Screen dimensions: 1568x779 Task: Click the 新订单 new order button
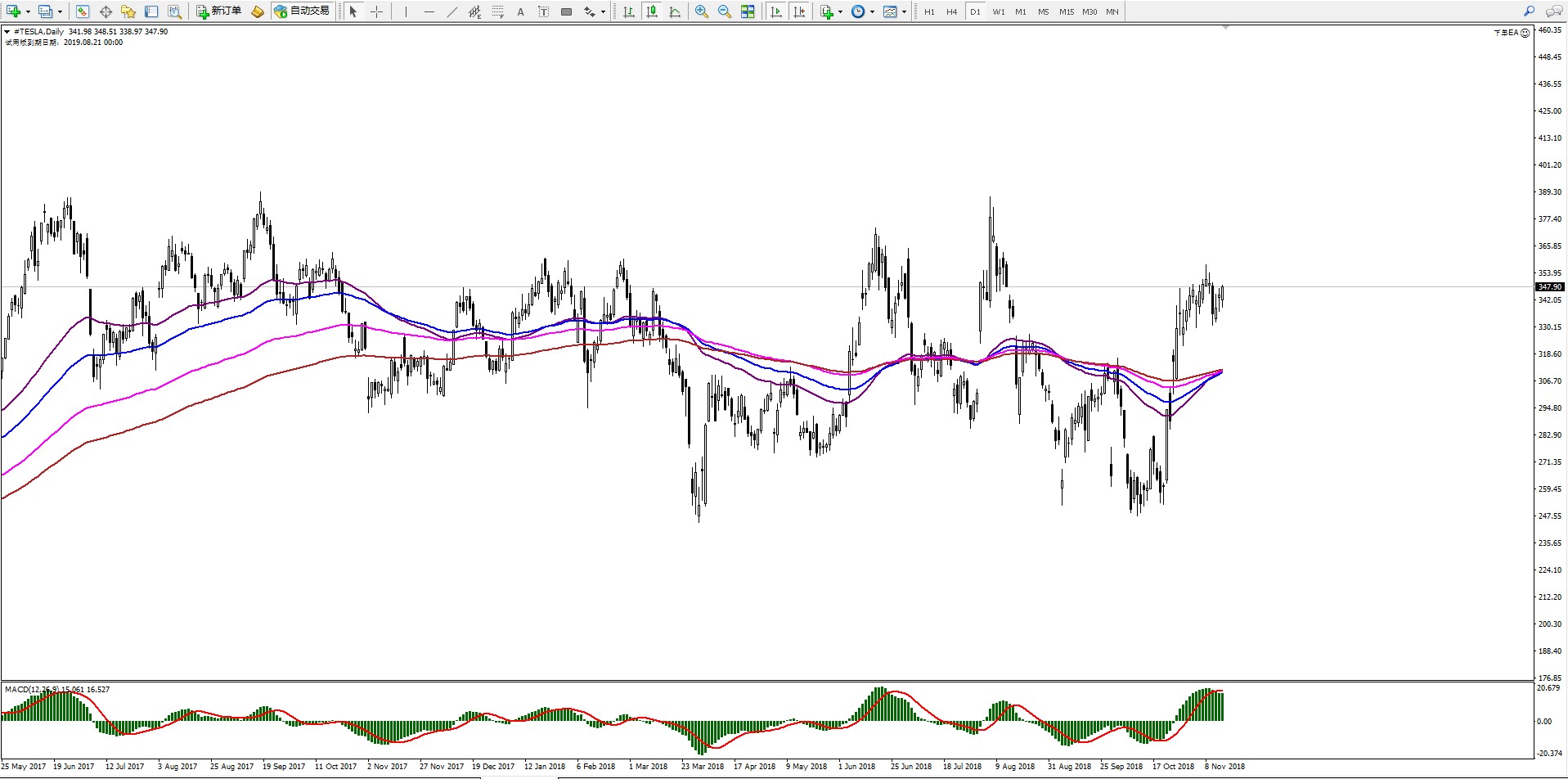click(x=218, y=11)
